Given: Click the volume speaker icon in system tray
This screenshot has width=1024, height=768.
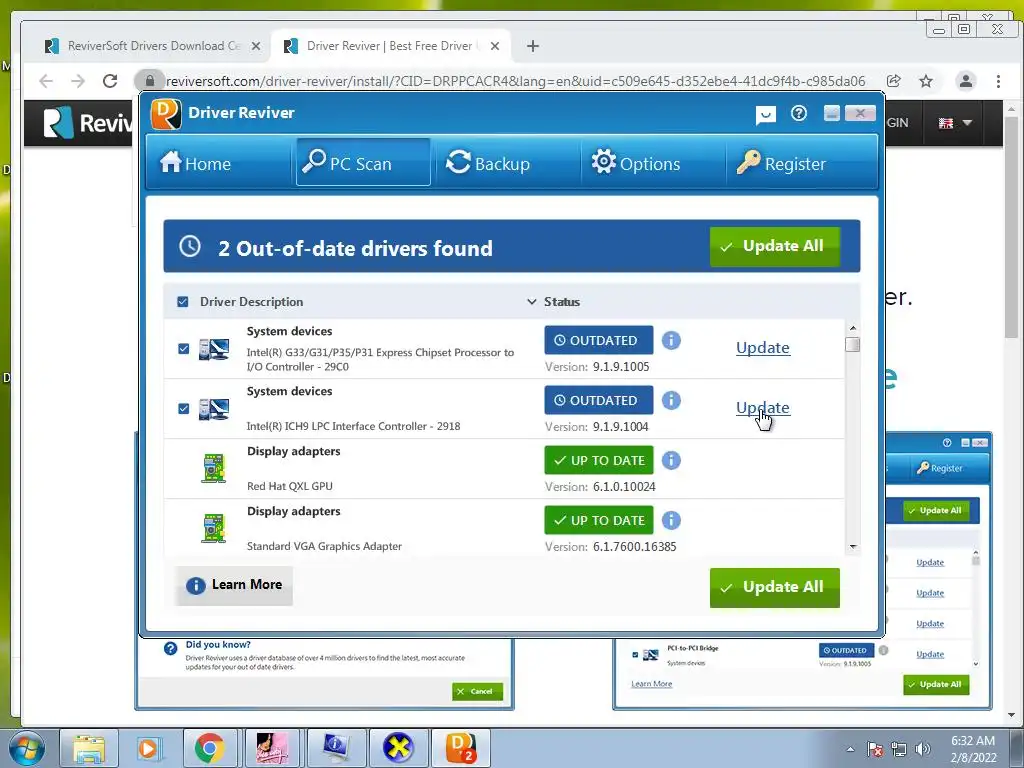Looking at the screenshot, I should click(922, 749).
